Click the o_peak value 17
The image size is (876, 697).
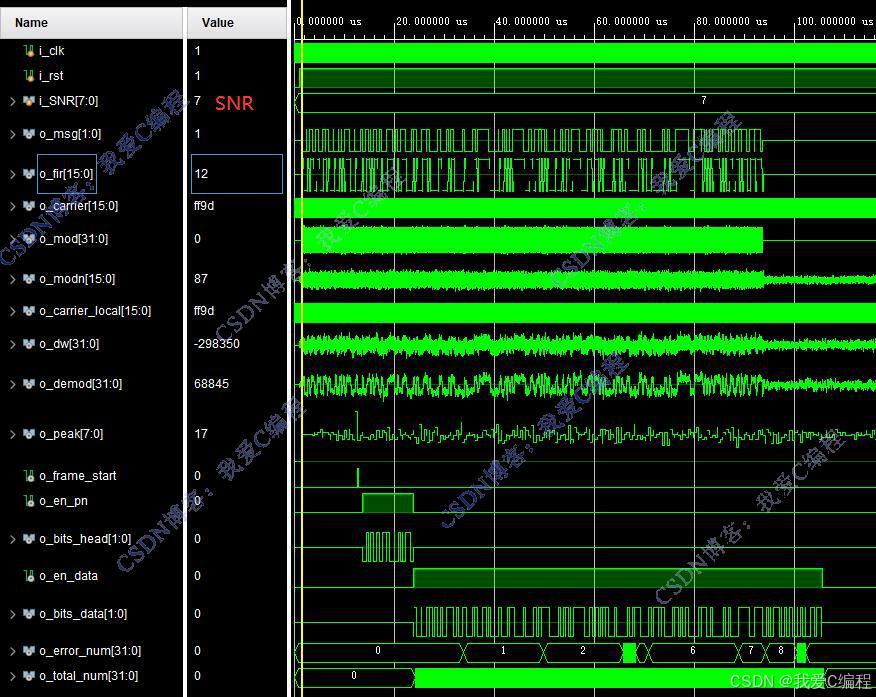[x=201, y=433]
